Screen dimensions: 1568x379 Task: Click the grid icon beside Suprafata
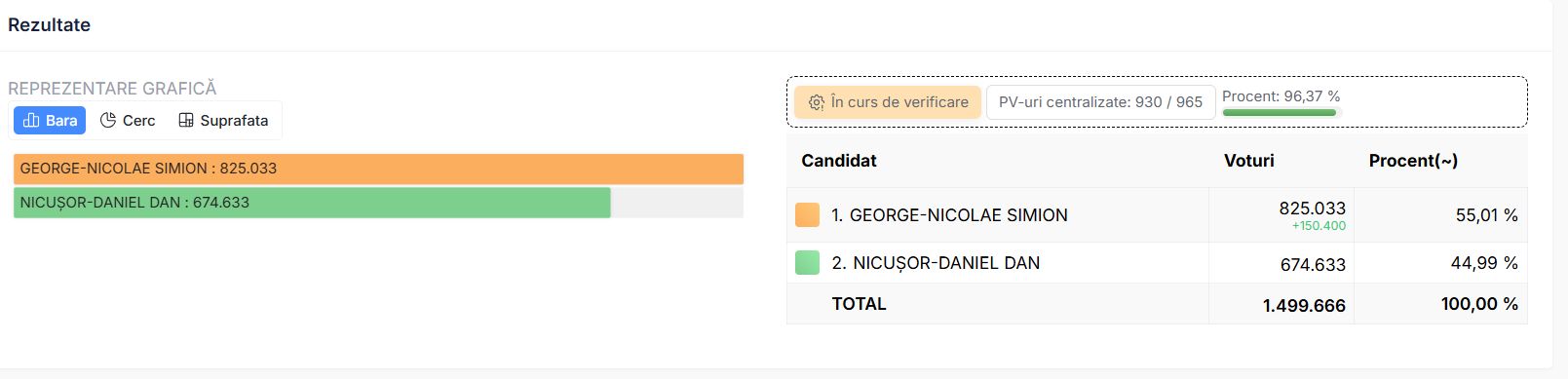[186, 121]
